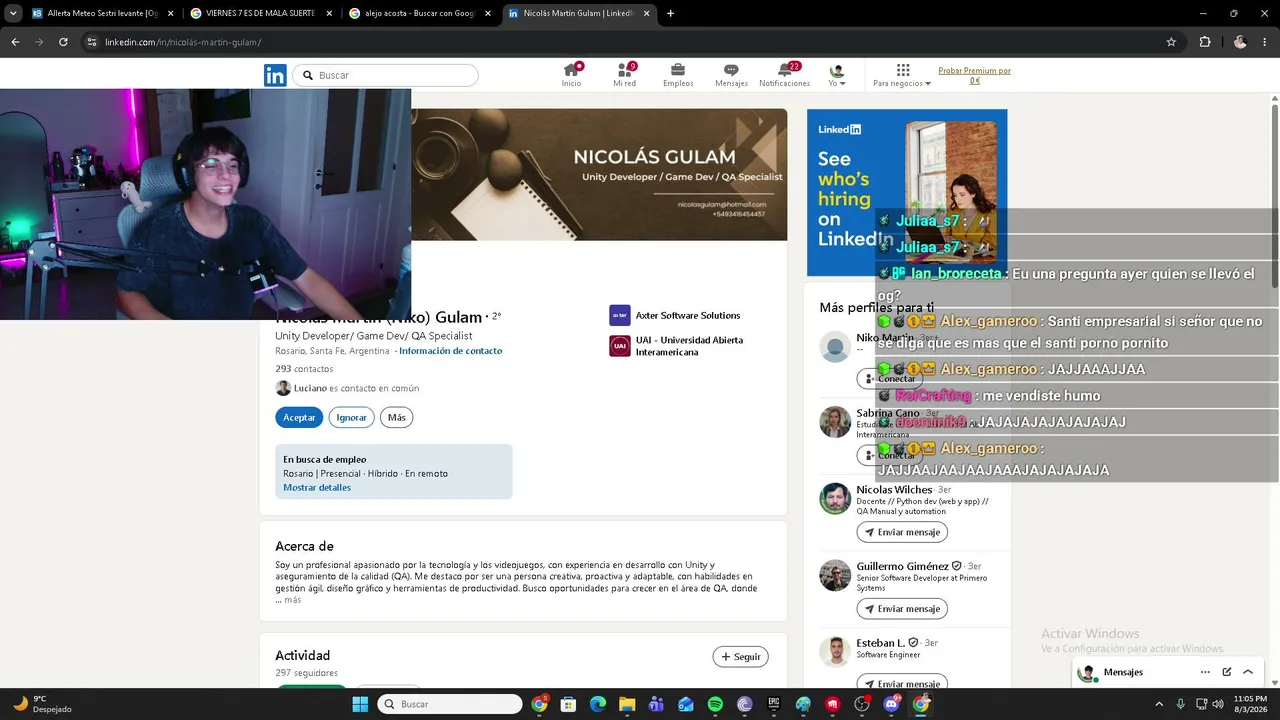Open the Más options dropdown on profile
1280x720 pixels.
click(x=396, y=417)
